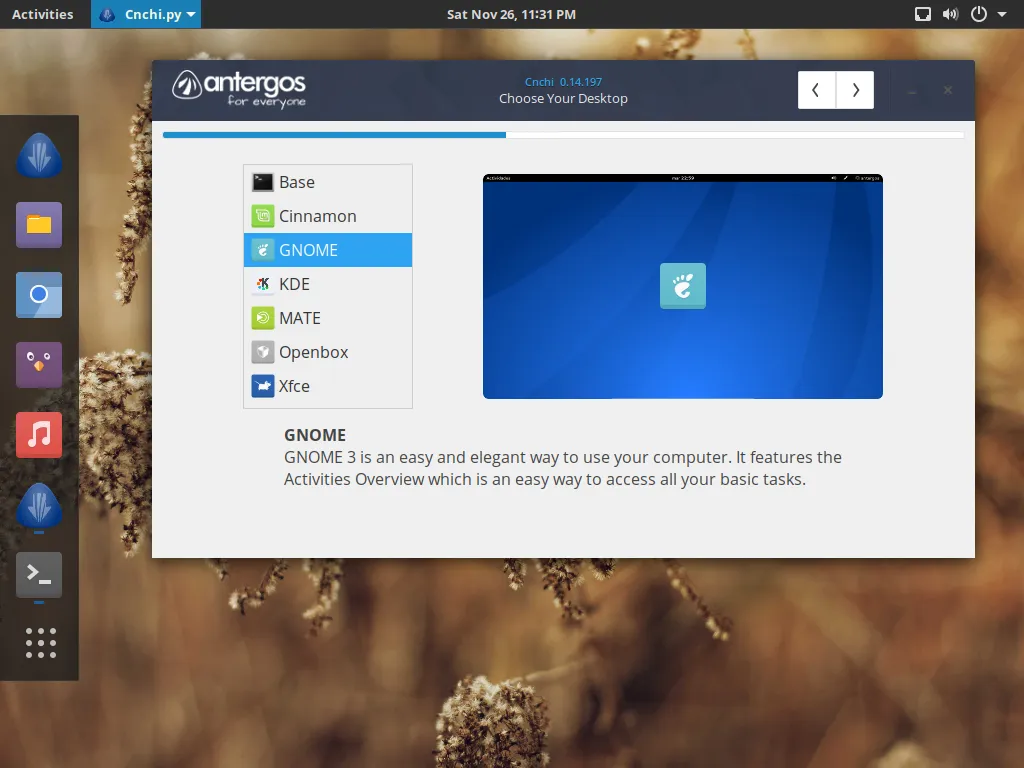Open the Activities overview
Screen dimensions: 1024x768
pyautogui.click(x=42, y=14)
